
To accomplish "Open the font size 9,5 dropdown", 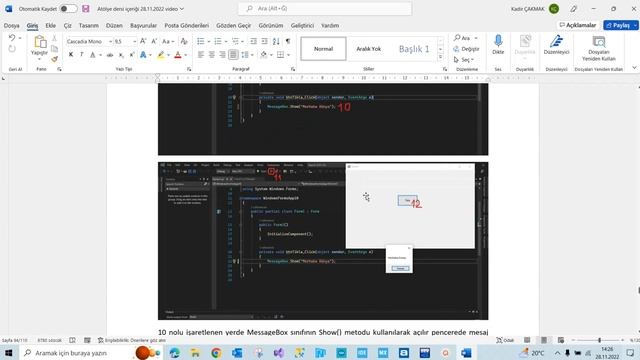I will pos(134,42).
